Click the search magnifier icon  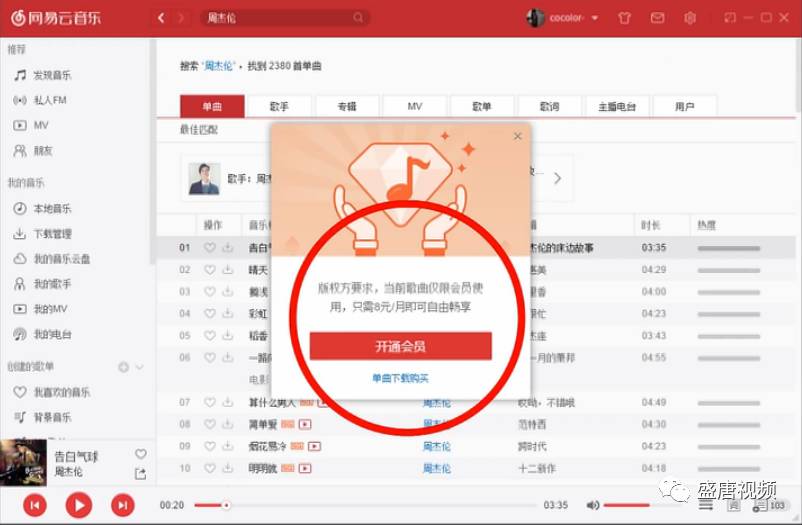coord(358,18)
